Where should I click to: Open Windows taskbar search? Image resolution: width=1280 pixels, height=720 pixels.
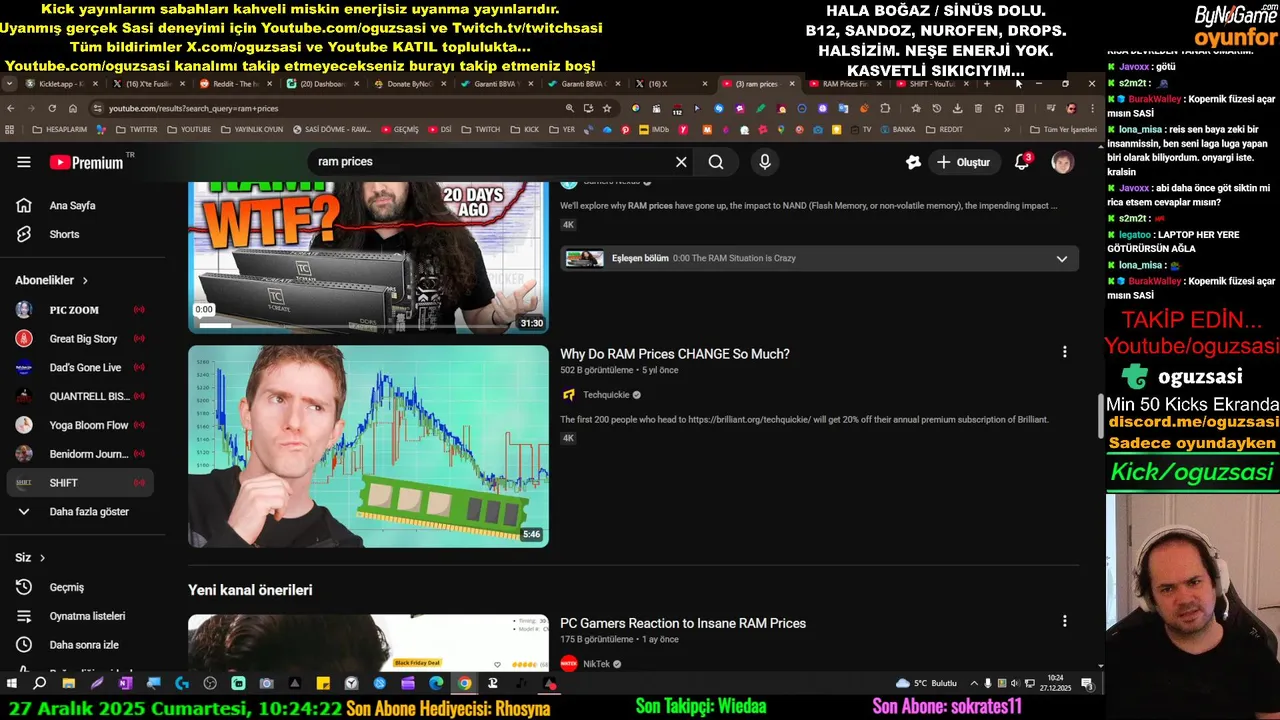[x=40, y=683]
